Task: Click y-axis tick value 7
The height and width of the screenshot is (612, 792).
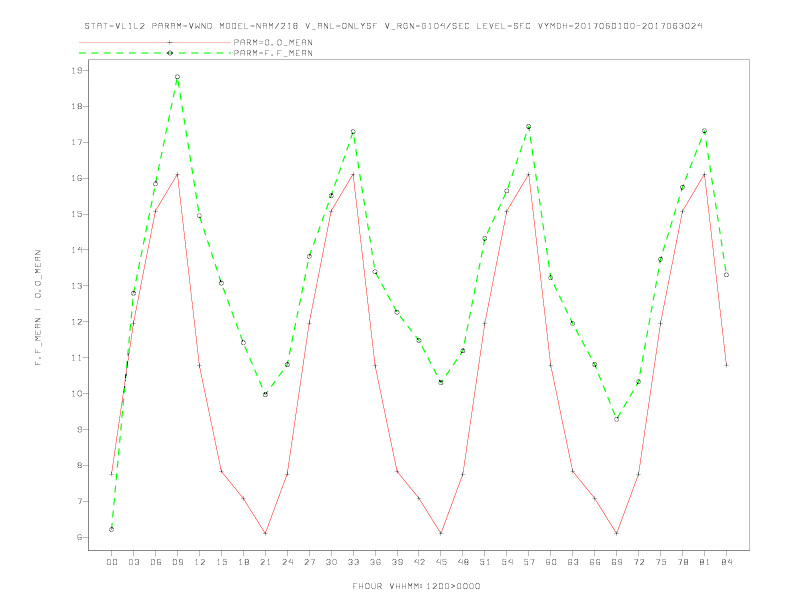Action: point(79,501)
